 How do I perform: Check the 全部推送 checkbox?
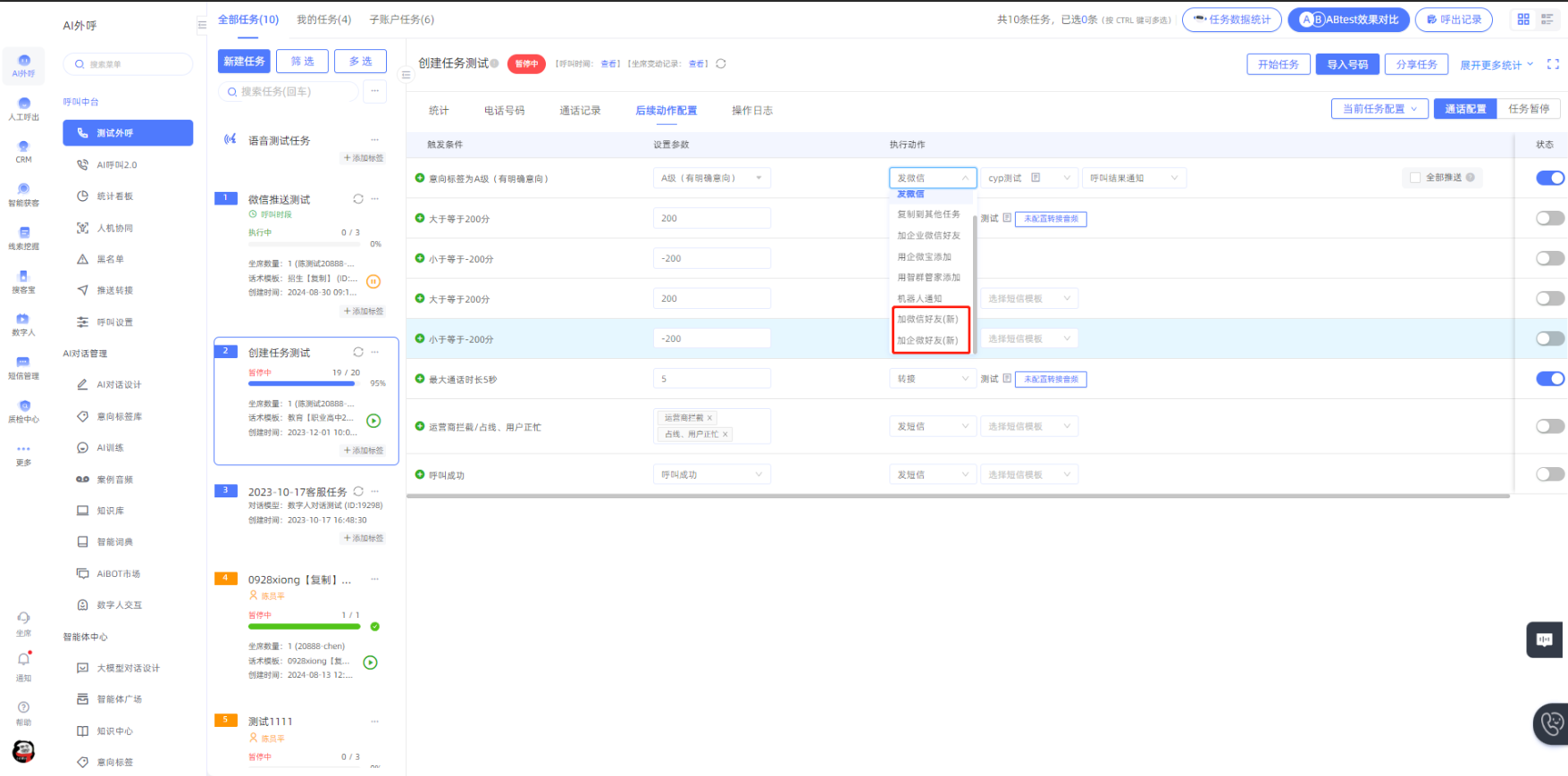click(x=1415, y=178)
